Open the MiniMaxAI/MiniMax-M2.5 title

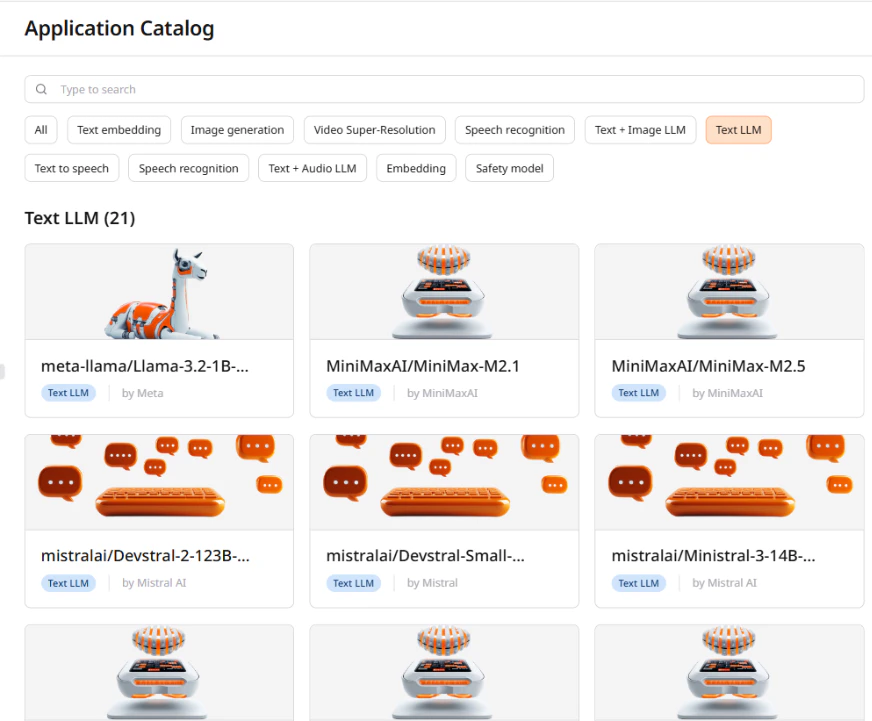point(708,366)
